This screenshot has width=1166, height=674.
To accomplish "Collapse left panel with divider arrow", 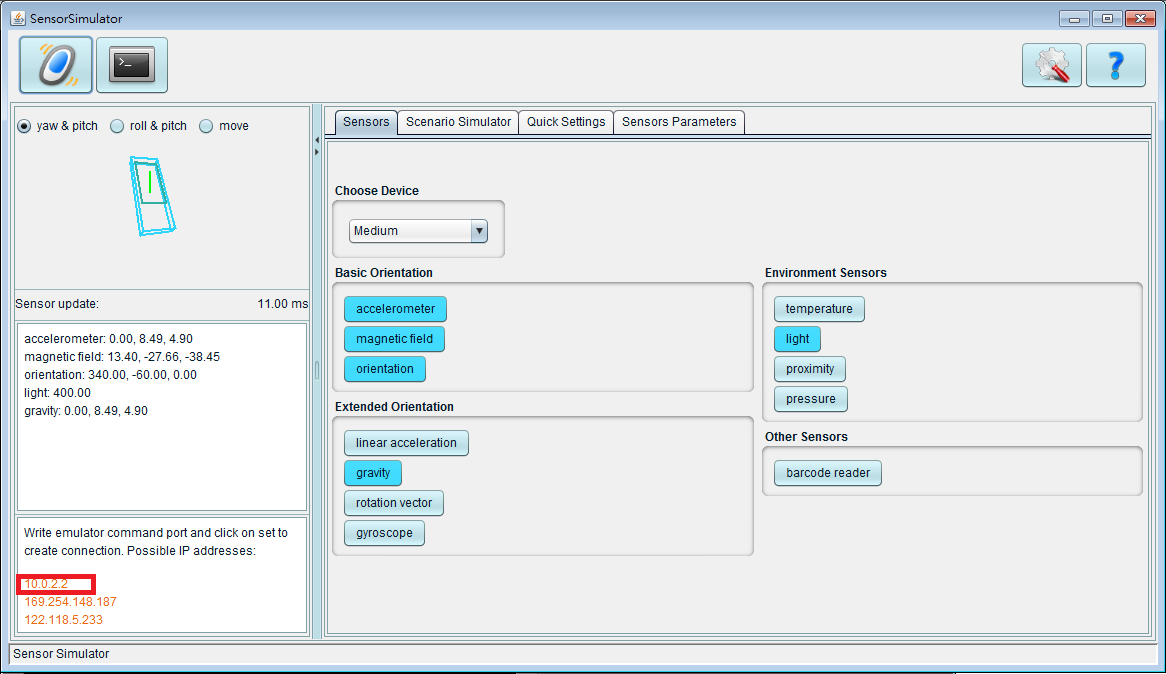I will (317, 140).
